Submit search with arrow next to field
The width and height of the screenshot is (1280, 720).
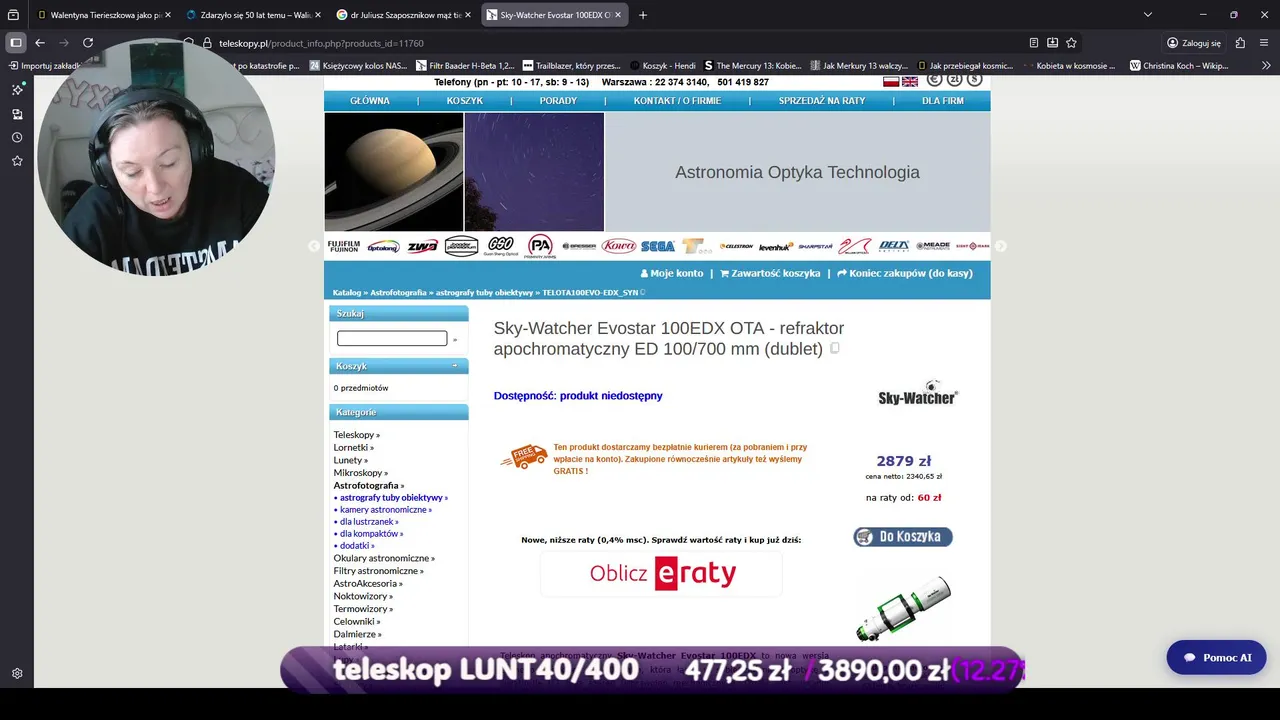[455, 340]
